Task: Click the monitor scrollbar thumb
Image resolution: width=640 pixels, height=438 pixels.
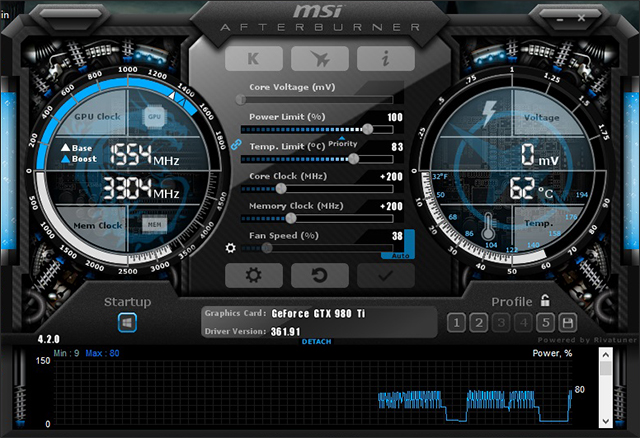Action: tap(606, 369)
